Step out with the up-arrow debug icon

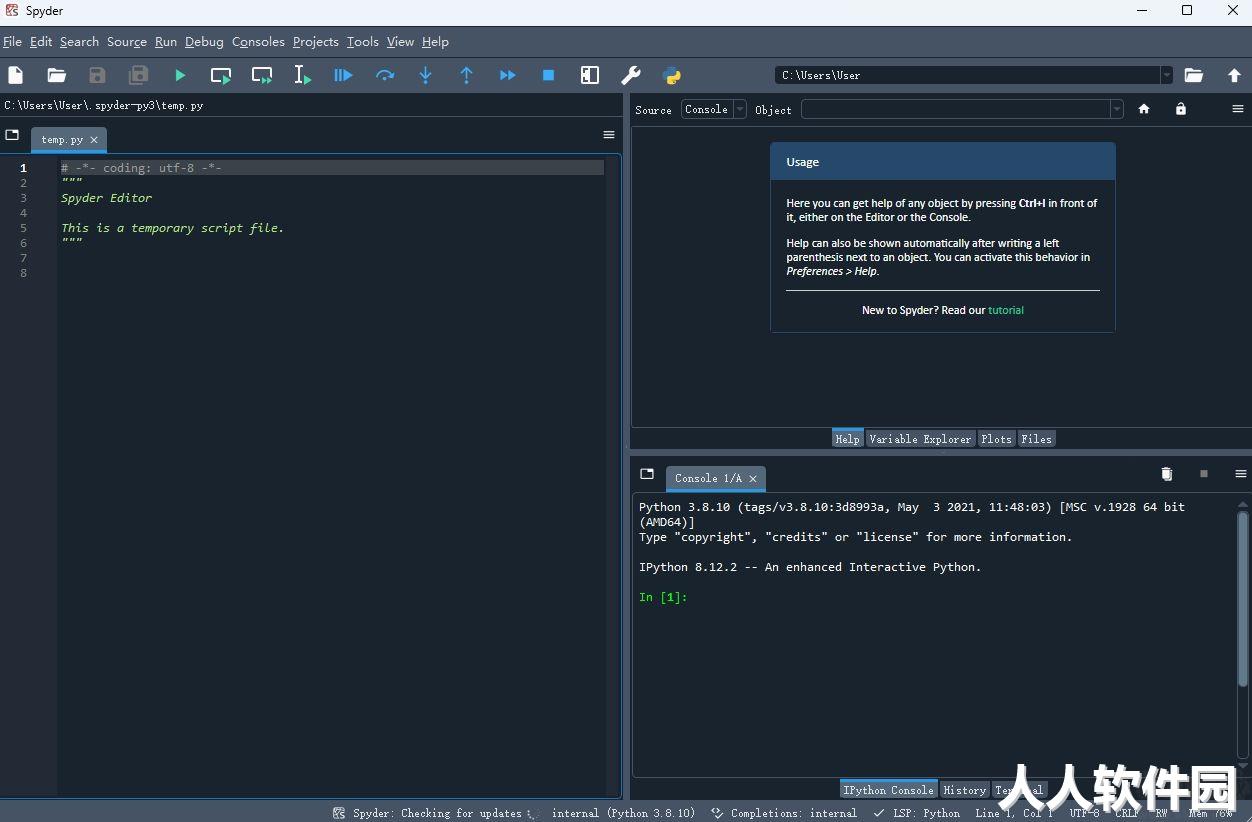coord(466,75)
